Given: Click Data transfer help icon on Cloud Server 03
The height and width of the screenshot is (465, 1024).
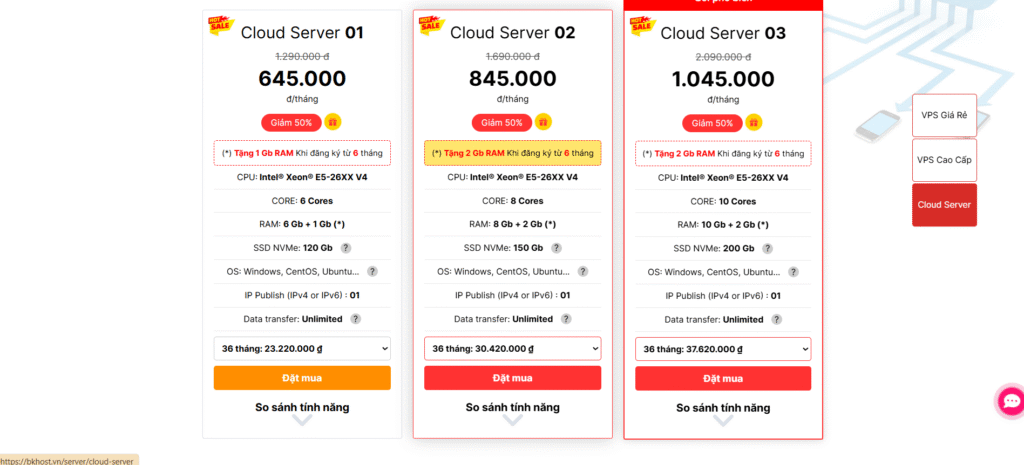Looking at the screenshot, I should [776, 319].
